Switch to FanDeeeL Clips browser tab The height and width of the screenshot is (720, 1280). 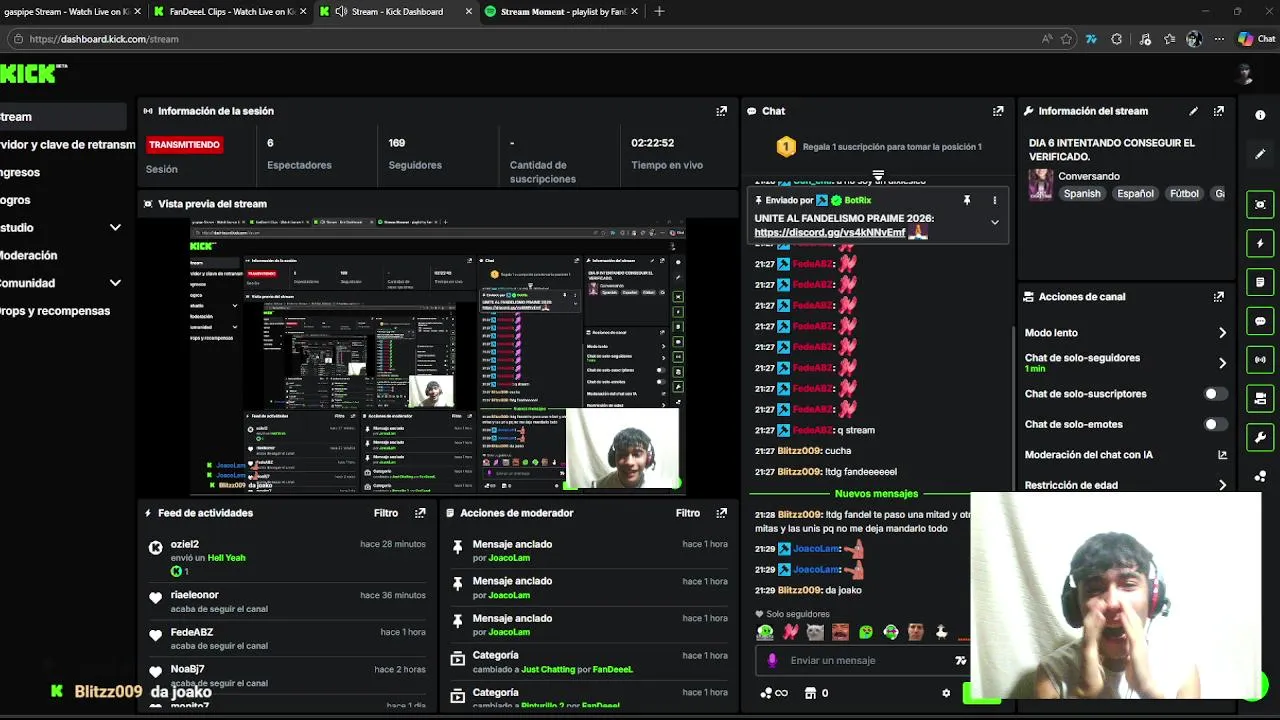pyautogui.click(x=229, y=12)
